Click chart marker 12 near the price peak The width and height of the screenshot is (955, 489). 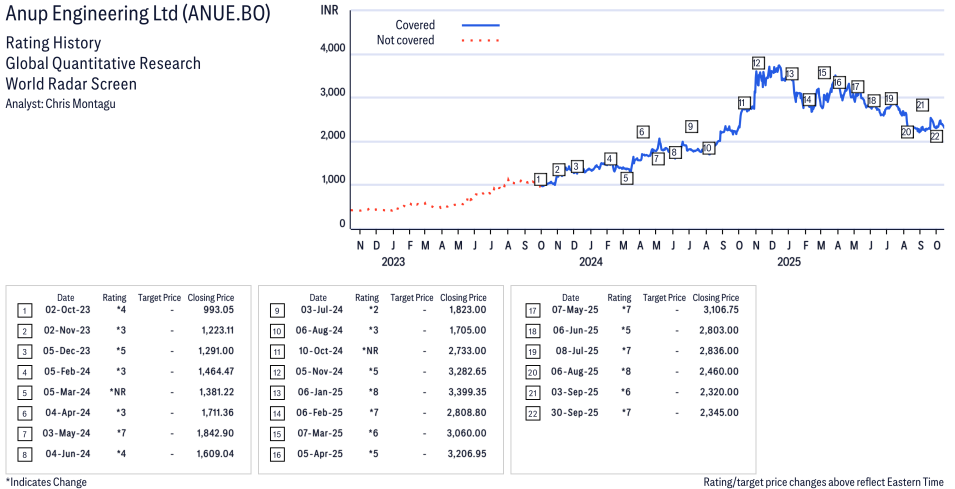click(x=758, y=64)
